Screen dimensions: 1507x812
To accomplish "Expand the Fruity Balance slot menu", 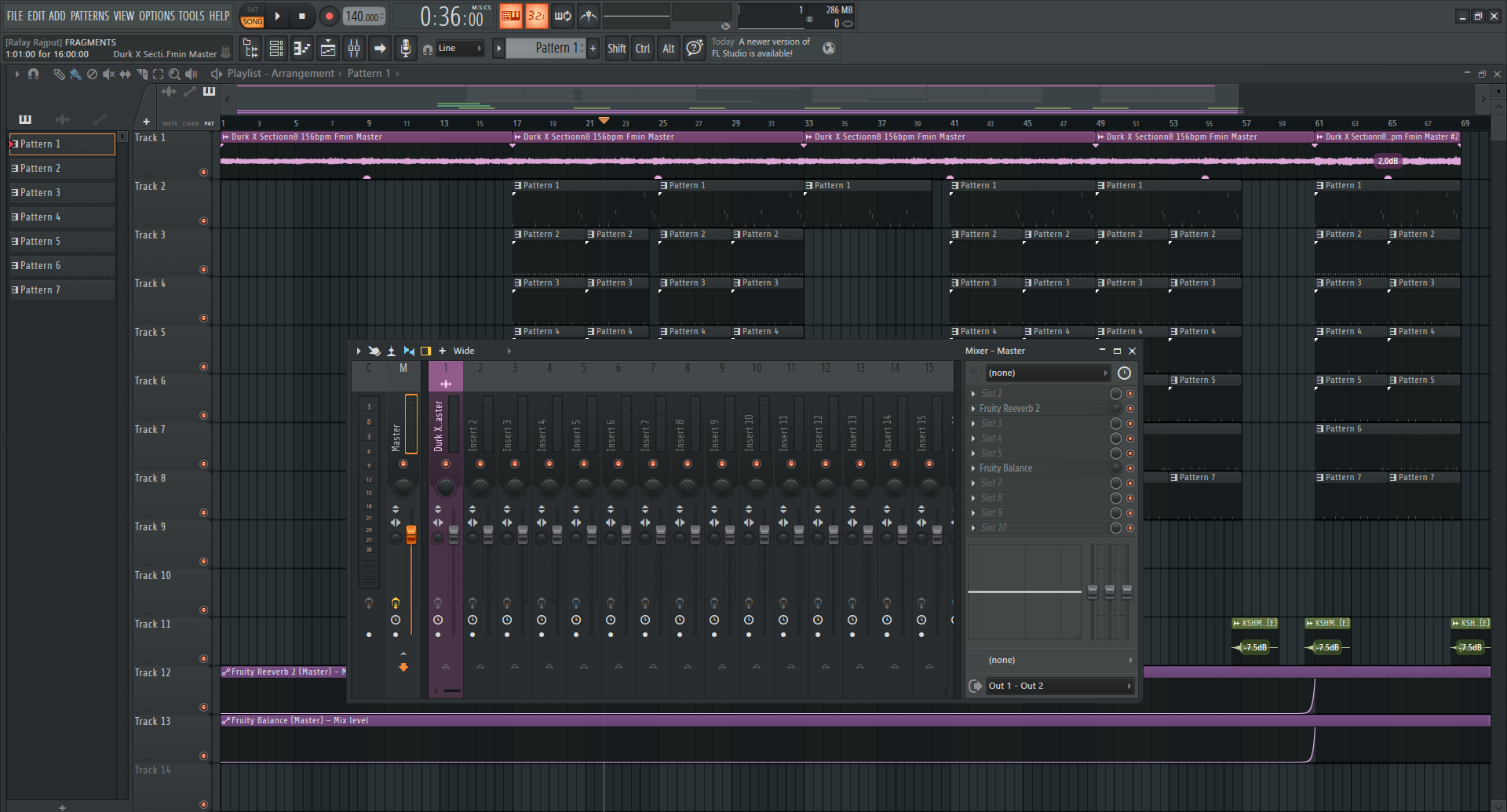I will click(973, 468).
